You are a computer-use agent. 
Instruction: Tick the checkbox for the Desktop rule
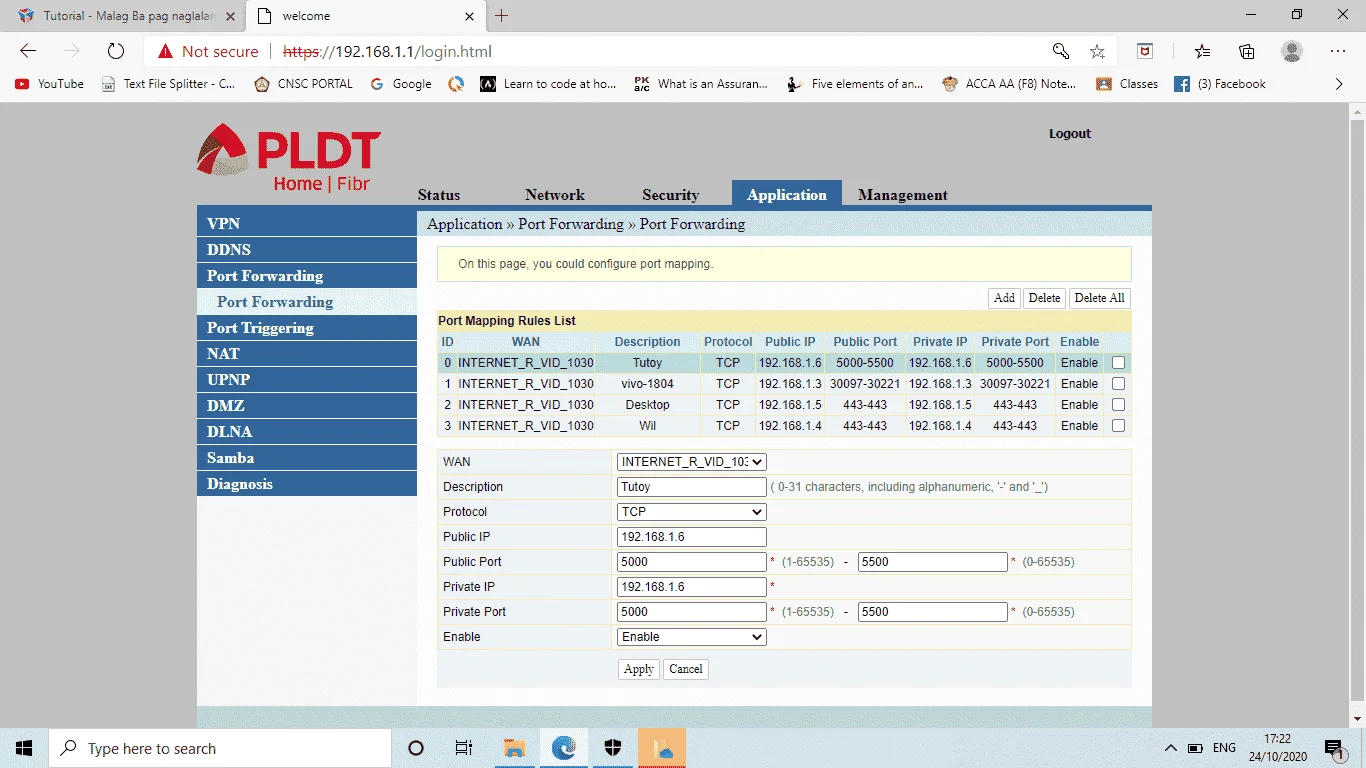click(x=1118, y=405)
